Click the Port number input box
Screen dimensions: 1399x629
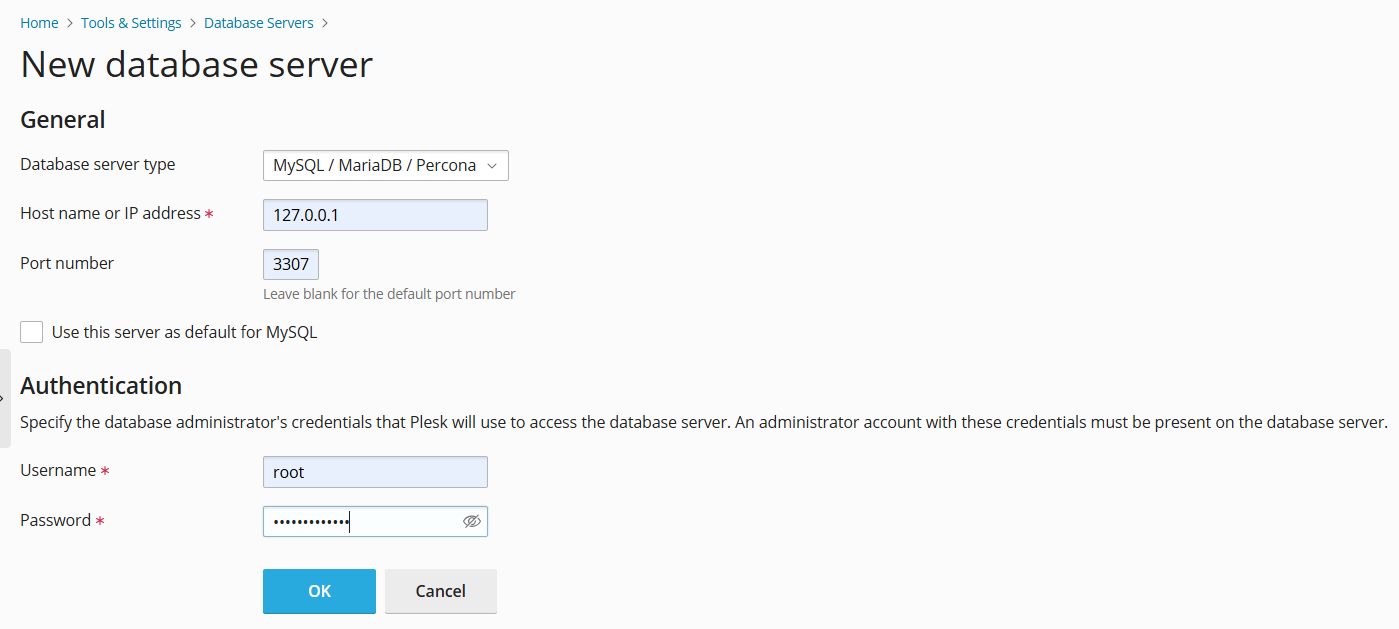291,264
